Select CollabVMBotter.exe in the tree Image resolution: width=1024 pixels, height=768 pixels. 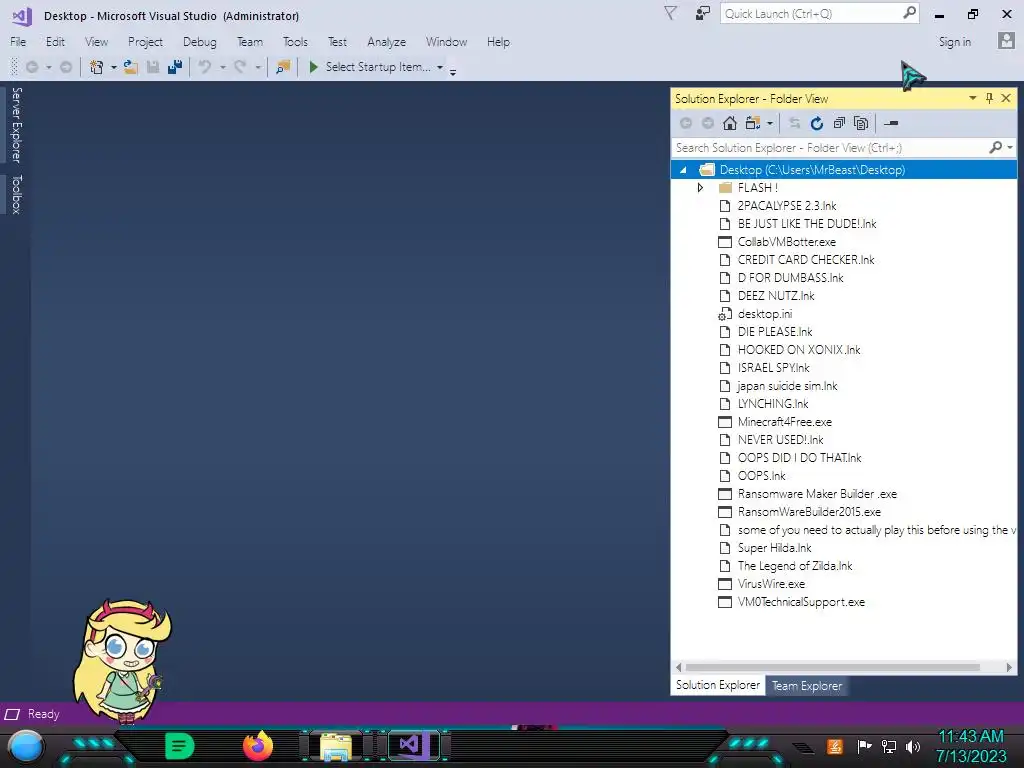pos(786,242)
